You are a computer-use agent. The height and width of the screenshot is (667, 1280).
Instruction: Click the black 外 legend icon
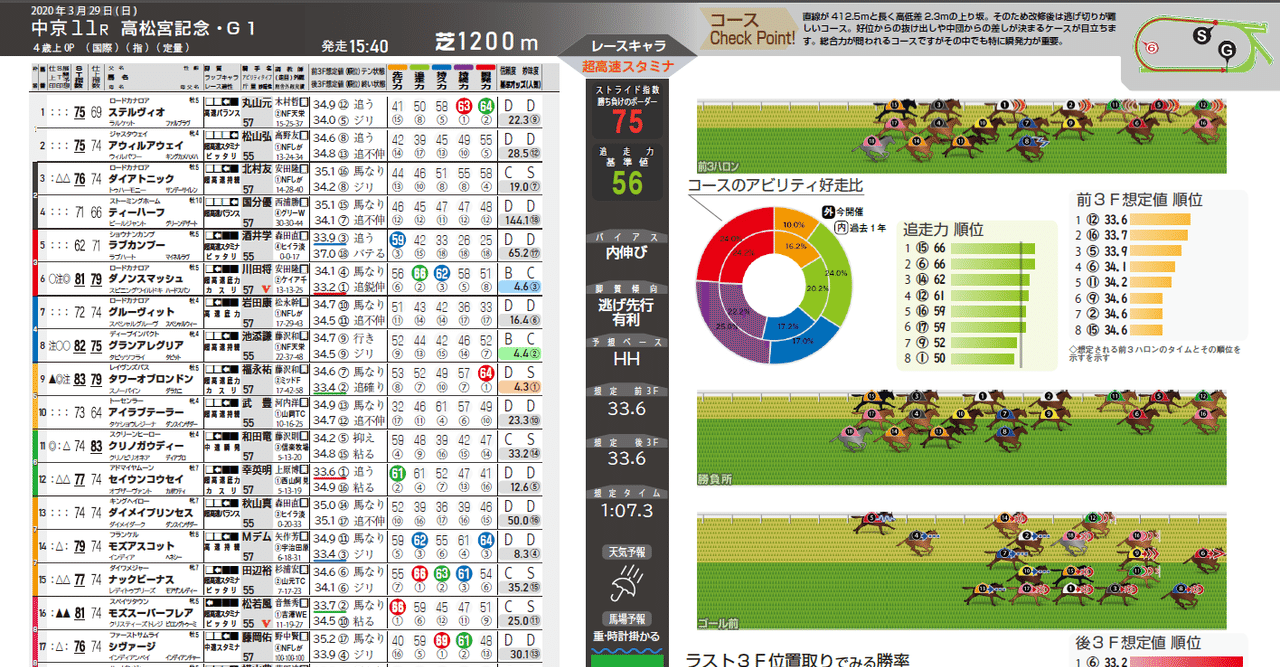click(x=827, y=211)
